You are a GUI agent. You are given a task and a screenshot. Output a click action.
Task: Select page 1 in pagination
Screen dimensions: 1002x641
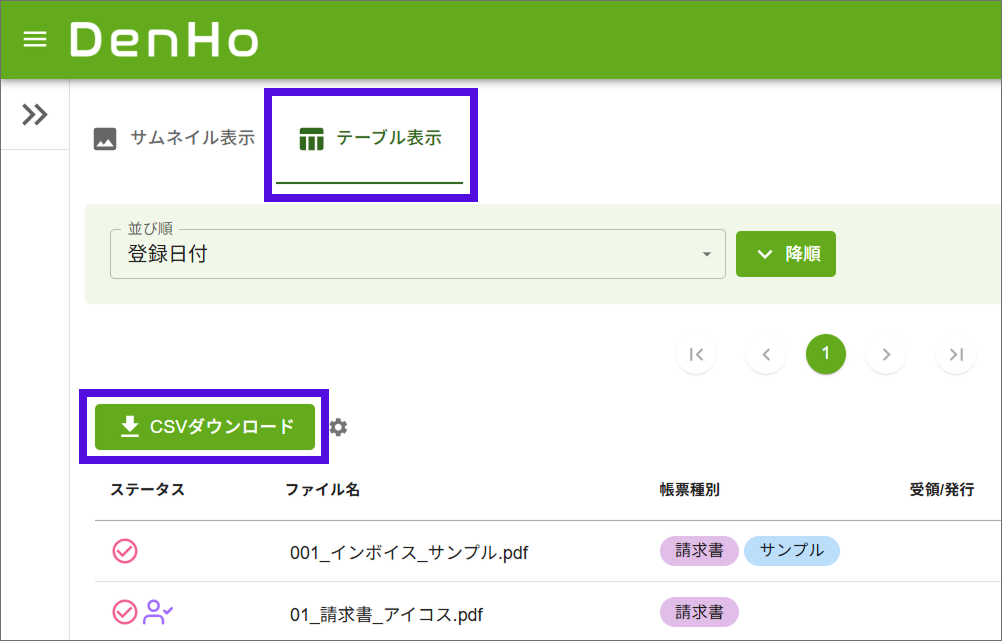[x=826, y=354]
